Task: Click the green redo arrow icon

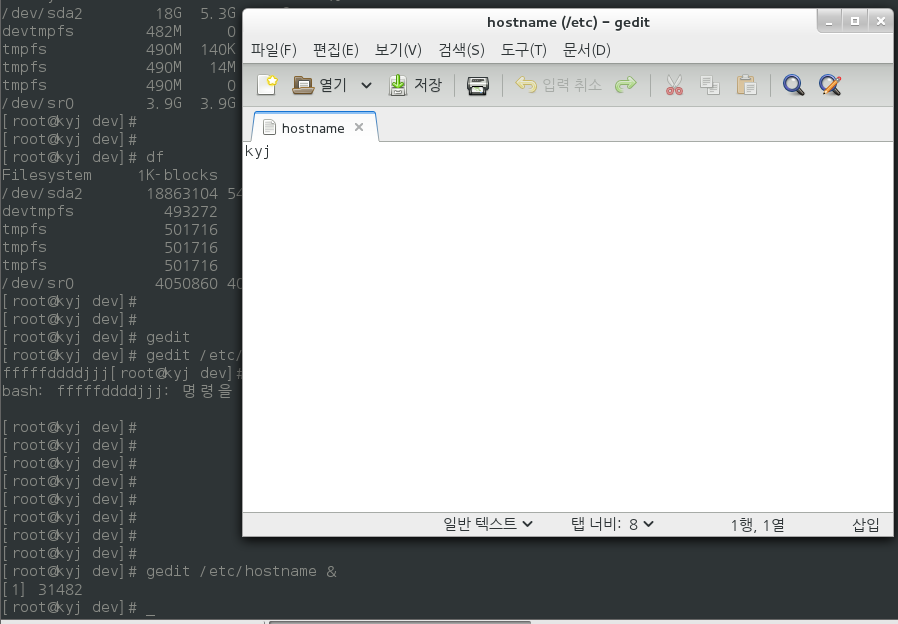Action: [625, 85]
